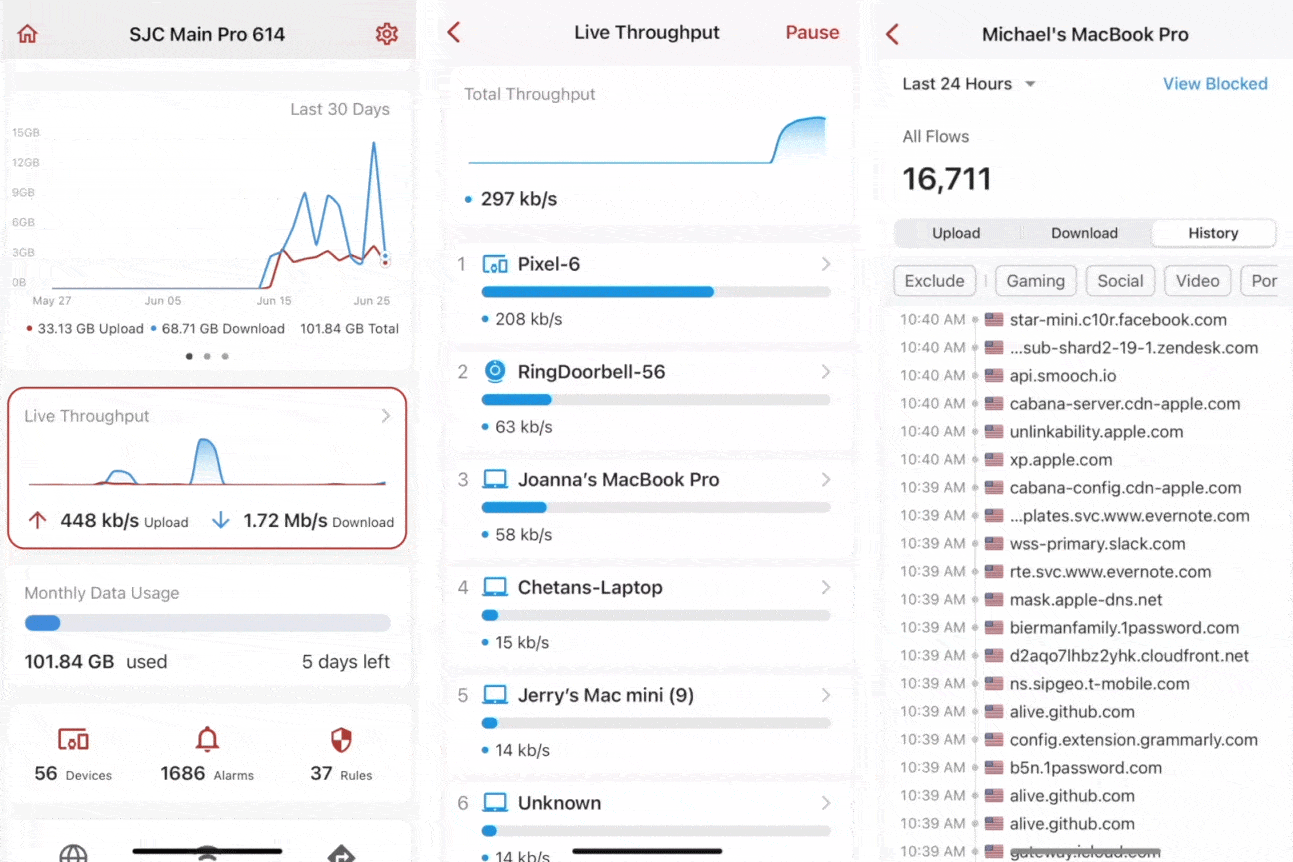Tap the RingDoorbell-56 camera icon
This screenshot has height=862, width=1293.
(x=495, y=372)
